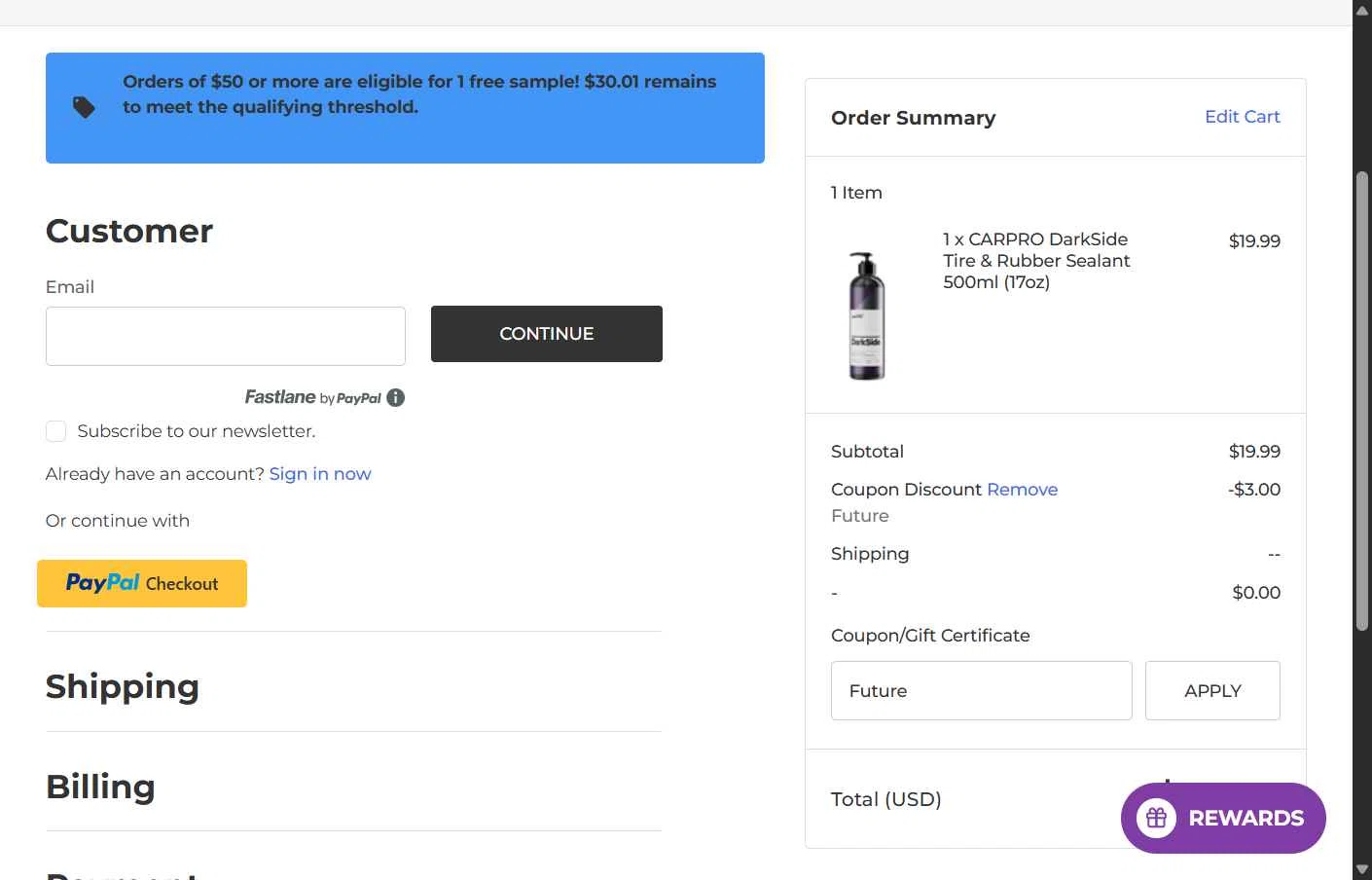
Task: Click the Billing section heading
Action: (x=101, y=787)
